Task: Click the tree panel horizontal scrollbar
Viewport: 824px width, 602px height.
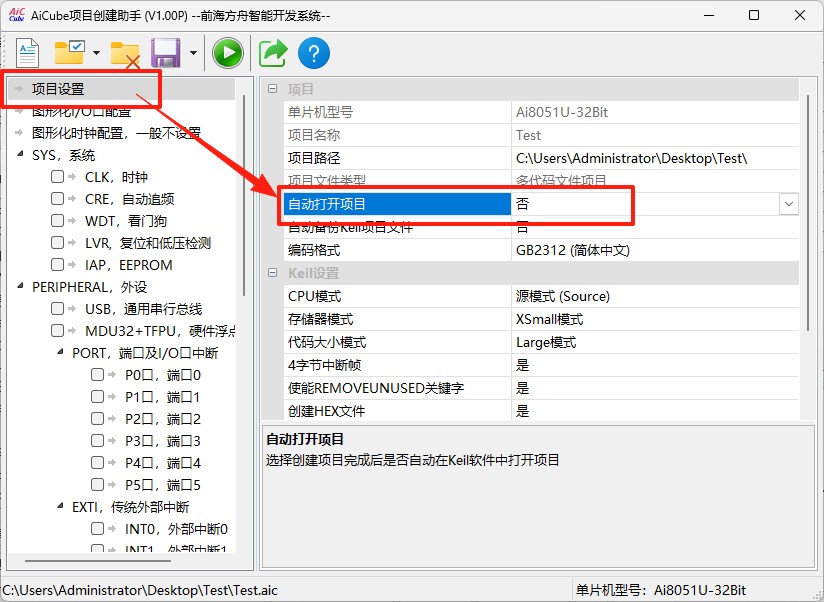Action: 98,561
